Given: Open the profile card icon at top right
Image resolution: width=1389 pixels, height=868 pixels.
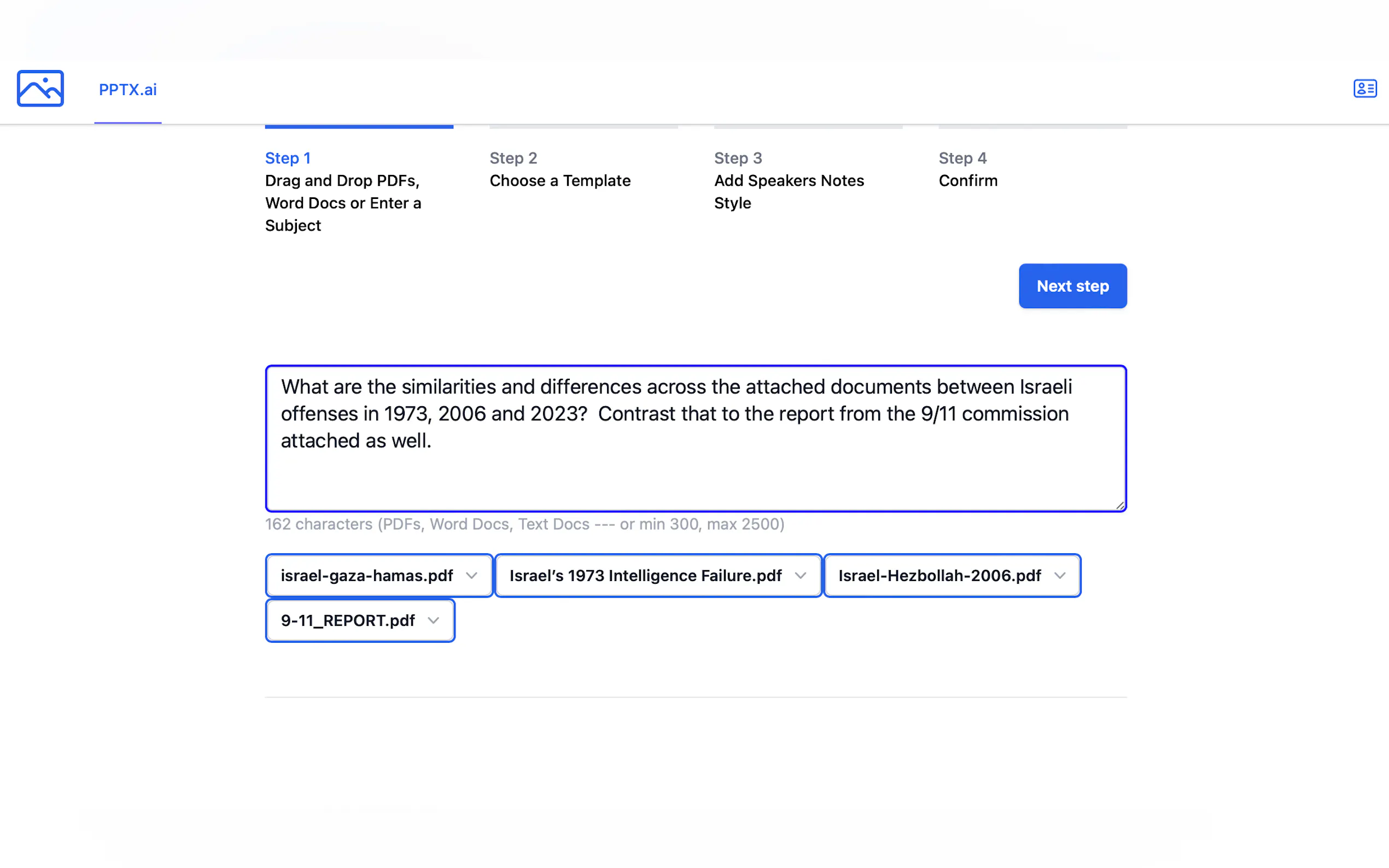Looking at the screenshot, I should pos(1364,89).
